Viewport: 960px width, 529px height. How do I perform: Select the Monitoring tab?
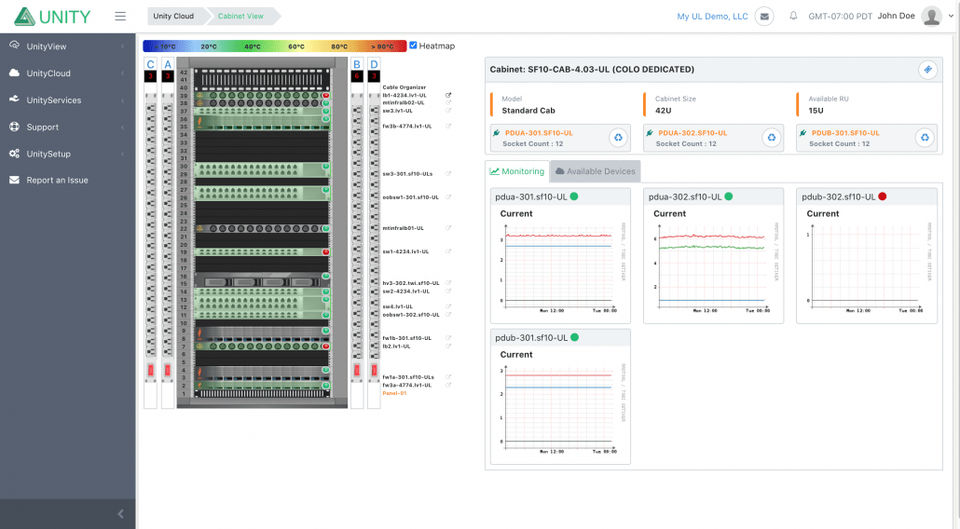coord(517,171)
